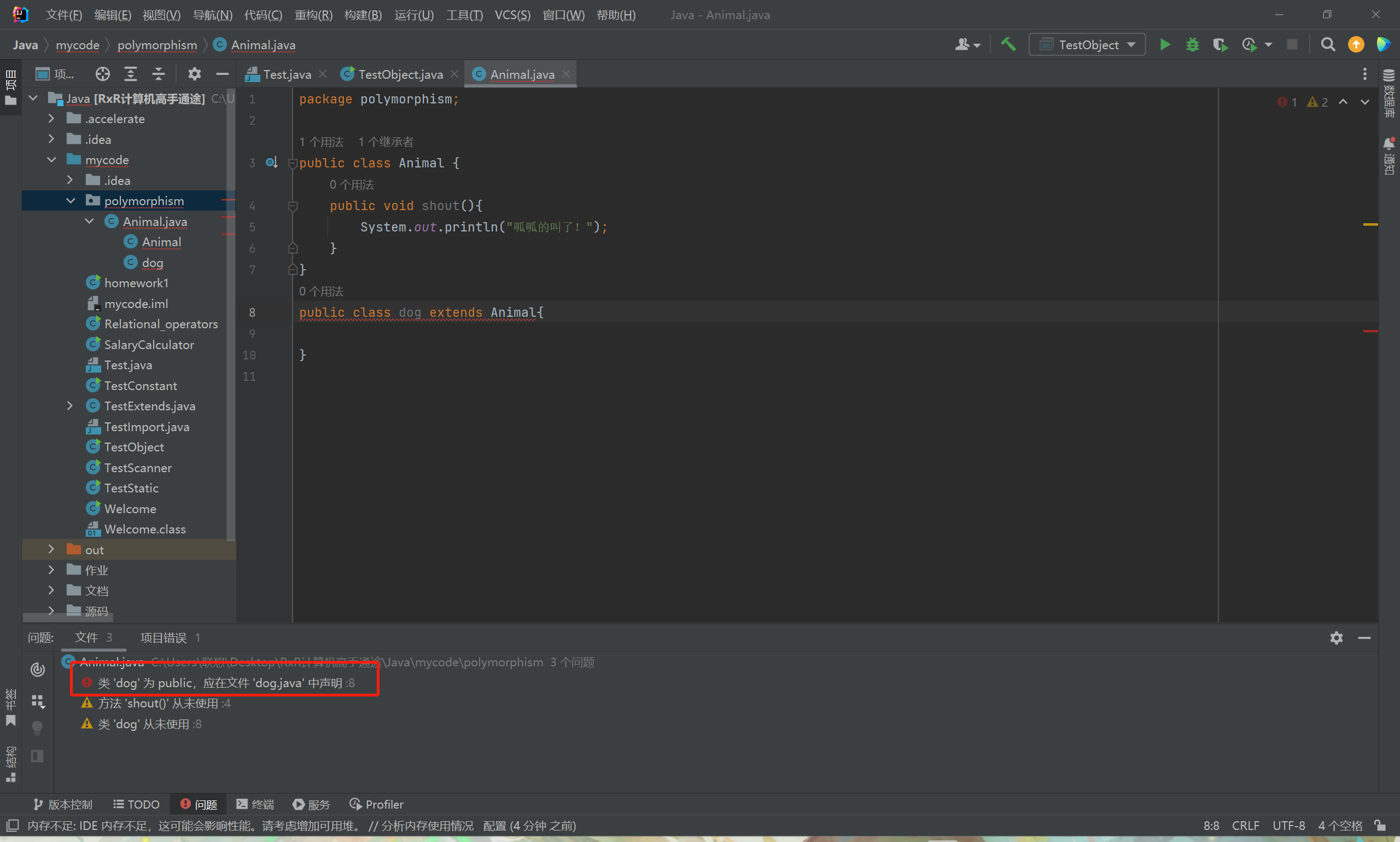
Task: Click the inheritor gutter icon on line 3
Action: pos(272,163)
